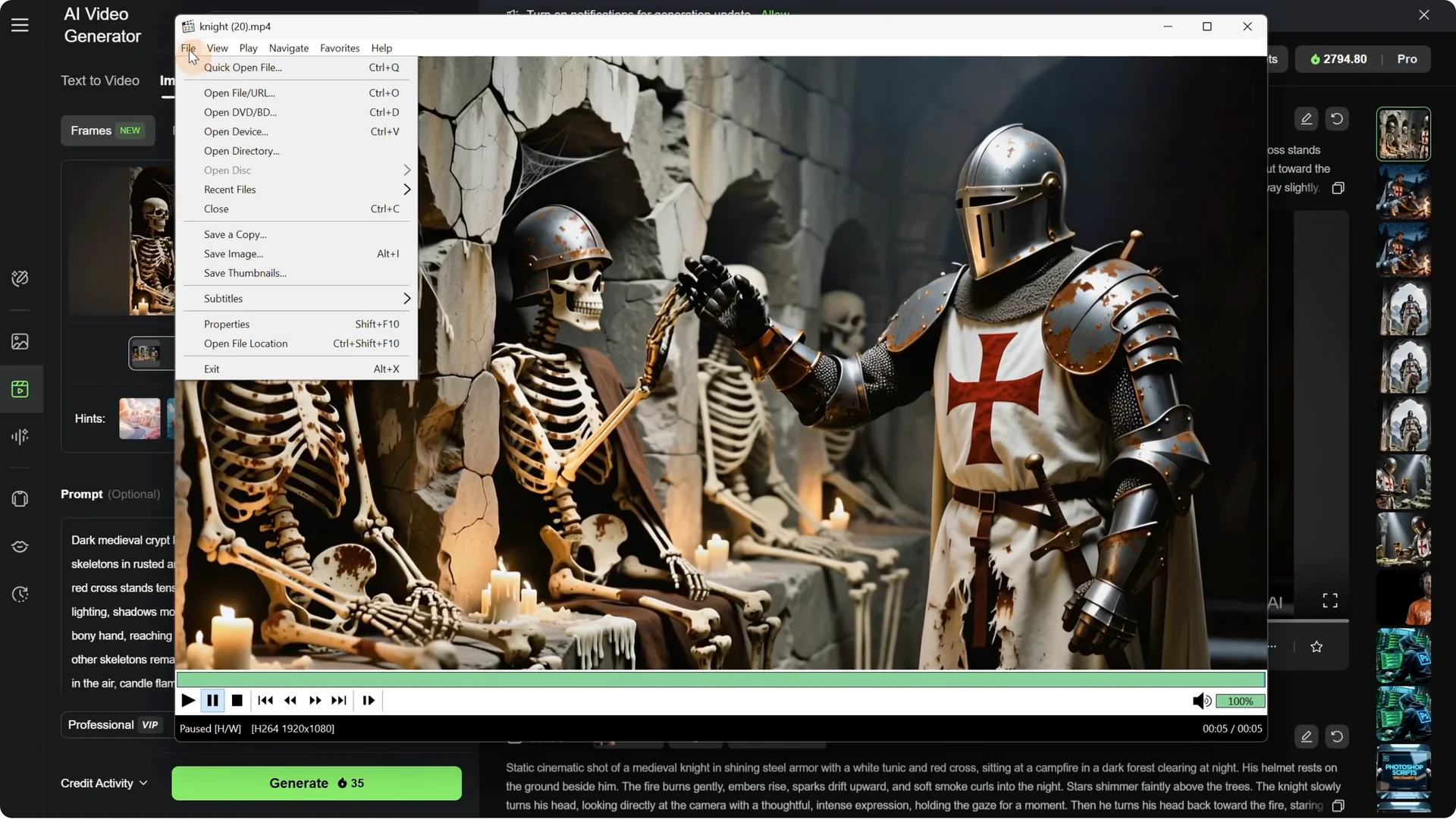Toggle pause on the video playback
Image resolution: width=1456 pixels, height=819 pixels.
(x=212, y=700)
